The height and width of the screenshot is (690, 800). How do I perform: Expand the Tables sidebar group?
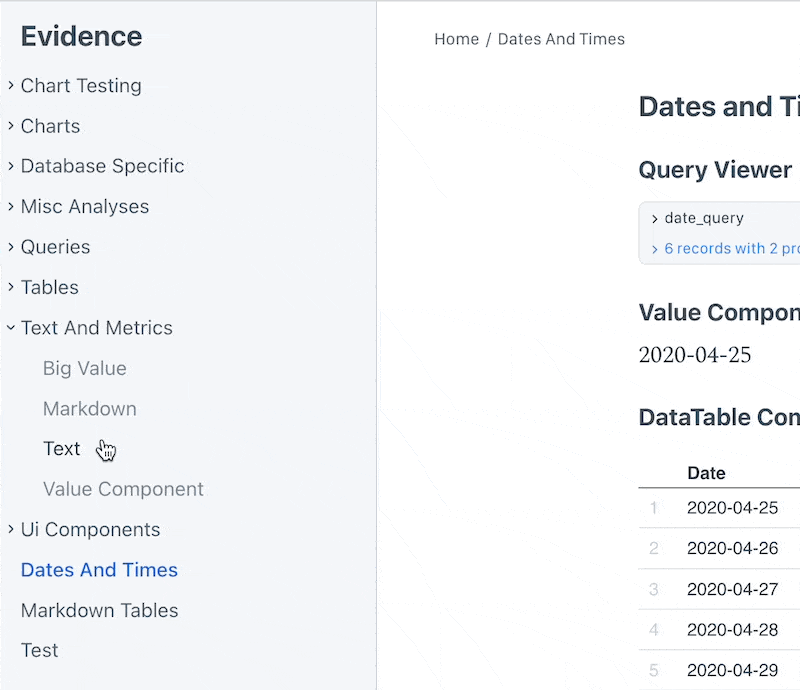click(x=10, y=287)
